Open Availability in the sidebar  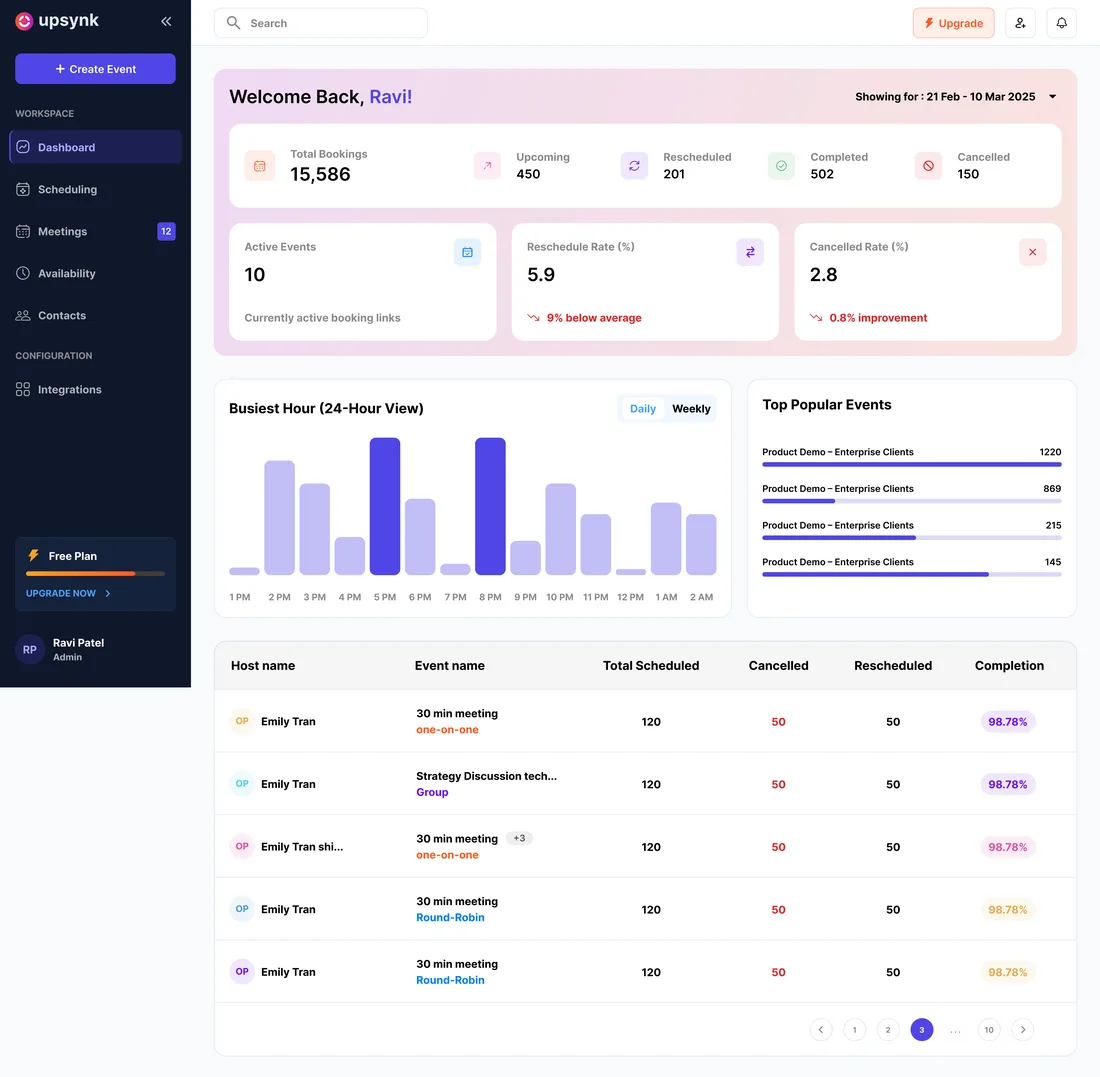[x=95, y=274]
